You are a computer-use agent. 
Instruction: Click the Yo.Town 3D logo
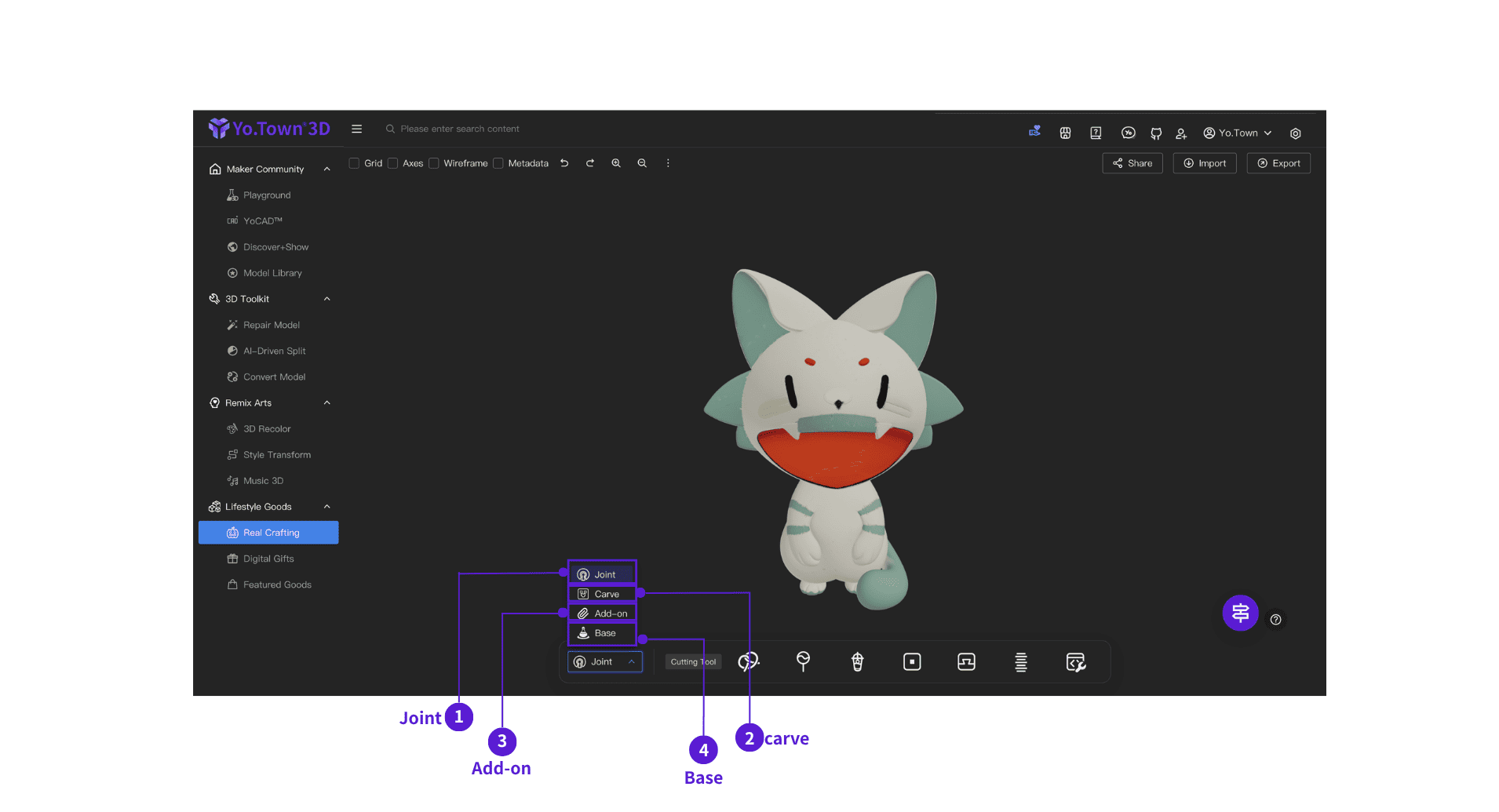click(269, 129)
